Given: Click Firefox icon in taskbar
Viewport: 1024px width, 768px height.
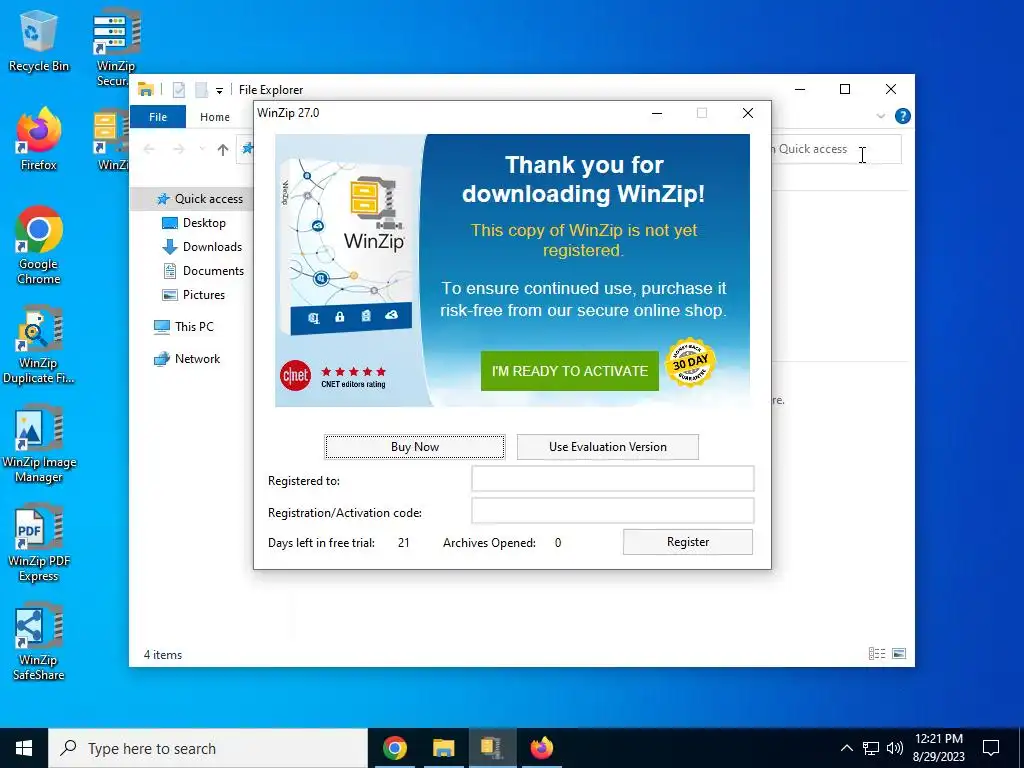Looking at the screenshot, I should click(x=541, y=748).
